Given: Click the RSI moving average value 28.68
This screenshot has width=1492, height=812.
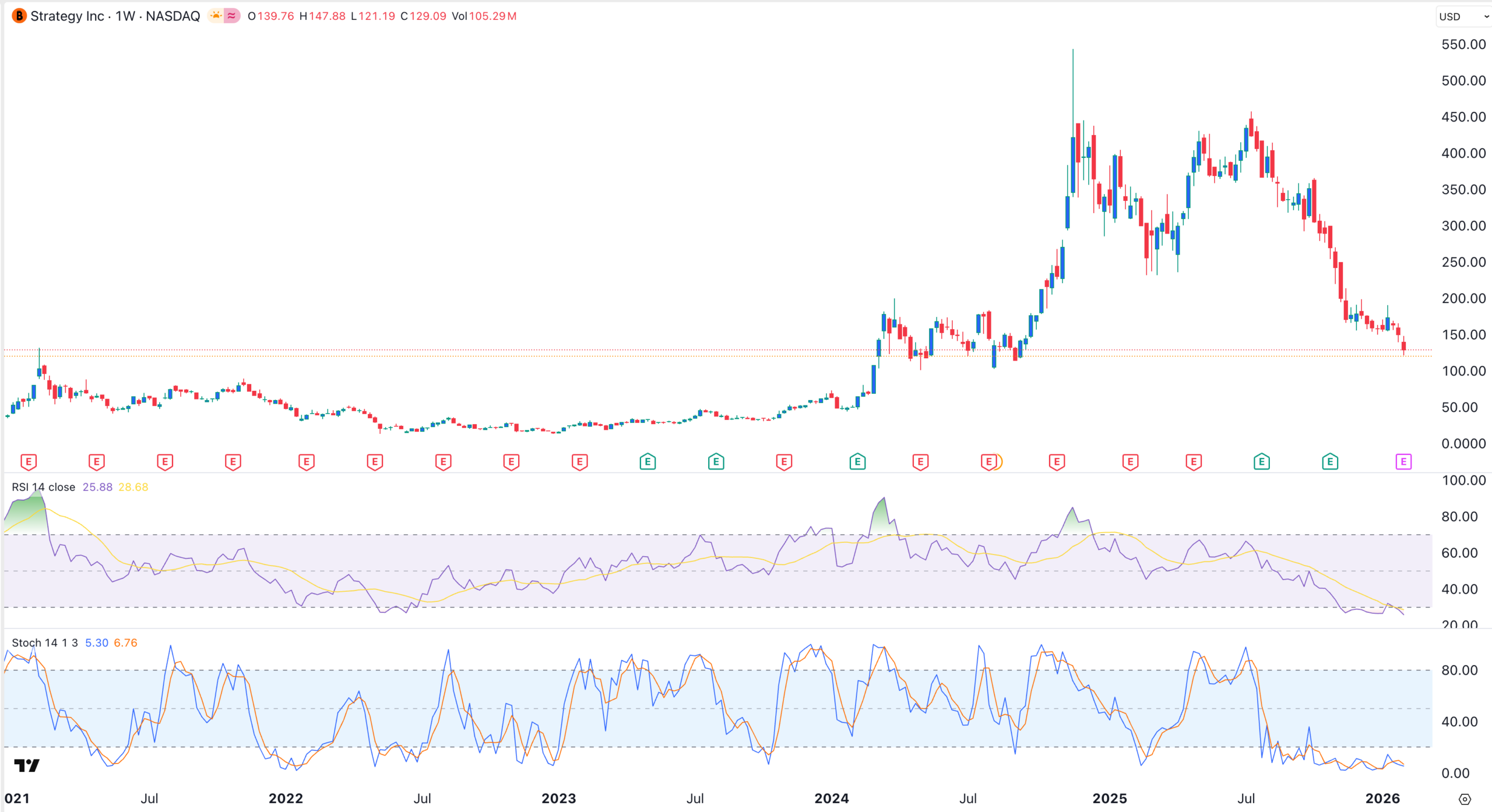Looking at the screenshot, I should pos(133,487).
